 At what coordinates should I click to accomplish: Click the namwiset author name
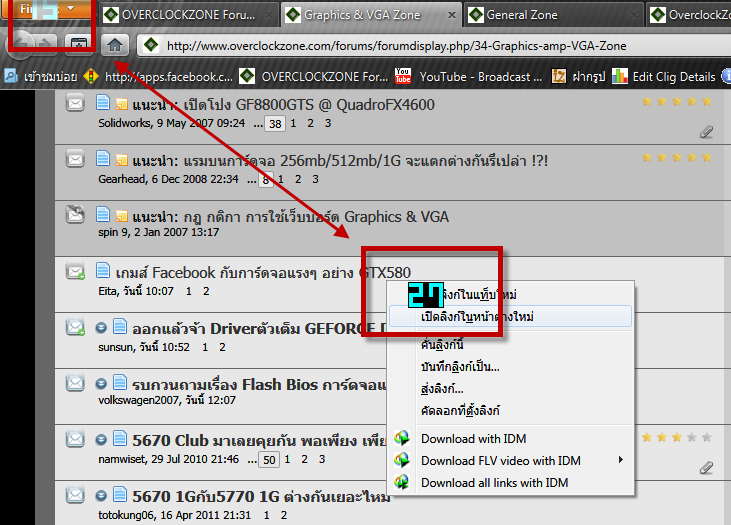tap(122, 459)
